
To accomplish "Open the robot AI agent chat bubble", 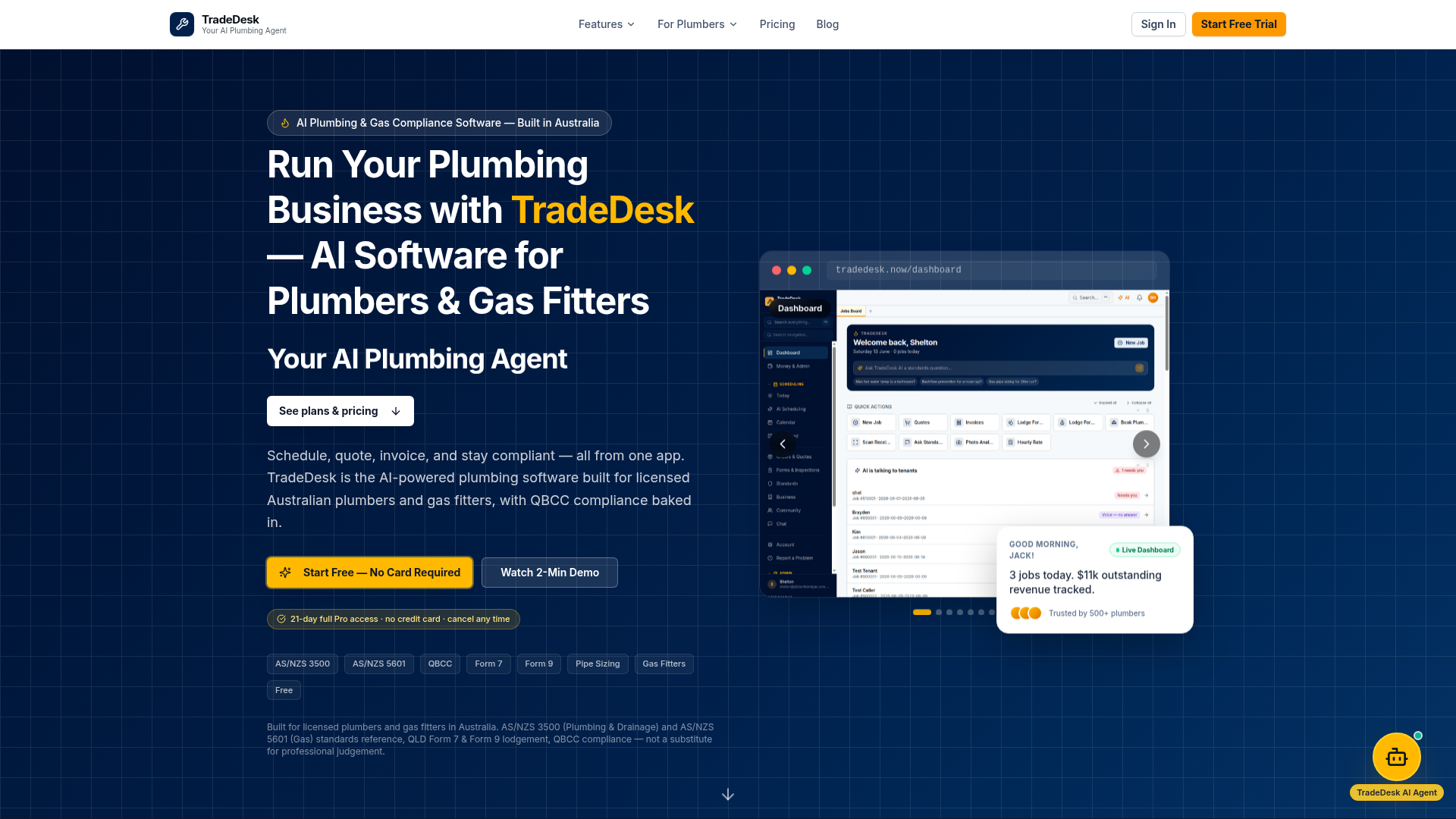I will coord(1396,757).
